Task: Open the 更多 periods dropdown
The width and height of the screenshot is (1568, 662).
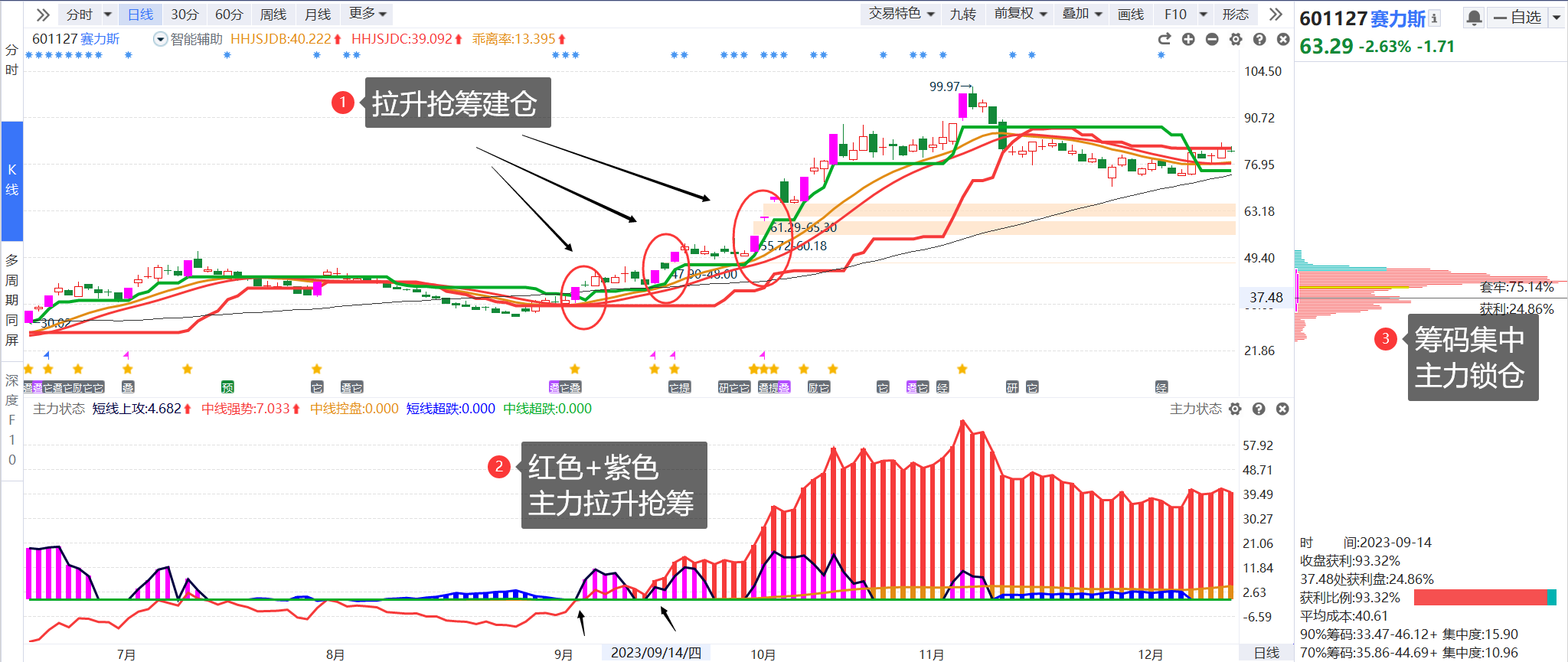Action: pos(367,14)
